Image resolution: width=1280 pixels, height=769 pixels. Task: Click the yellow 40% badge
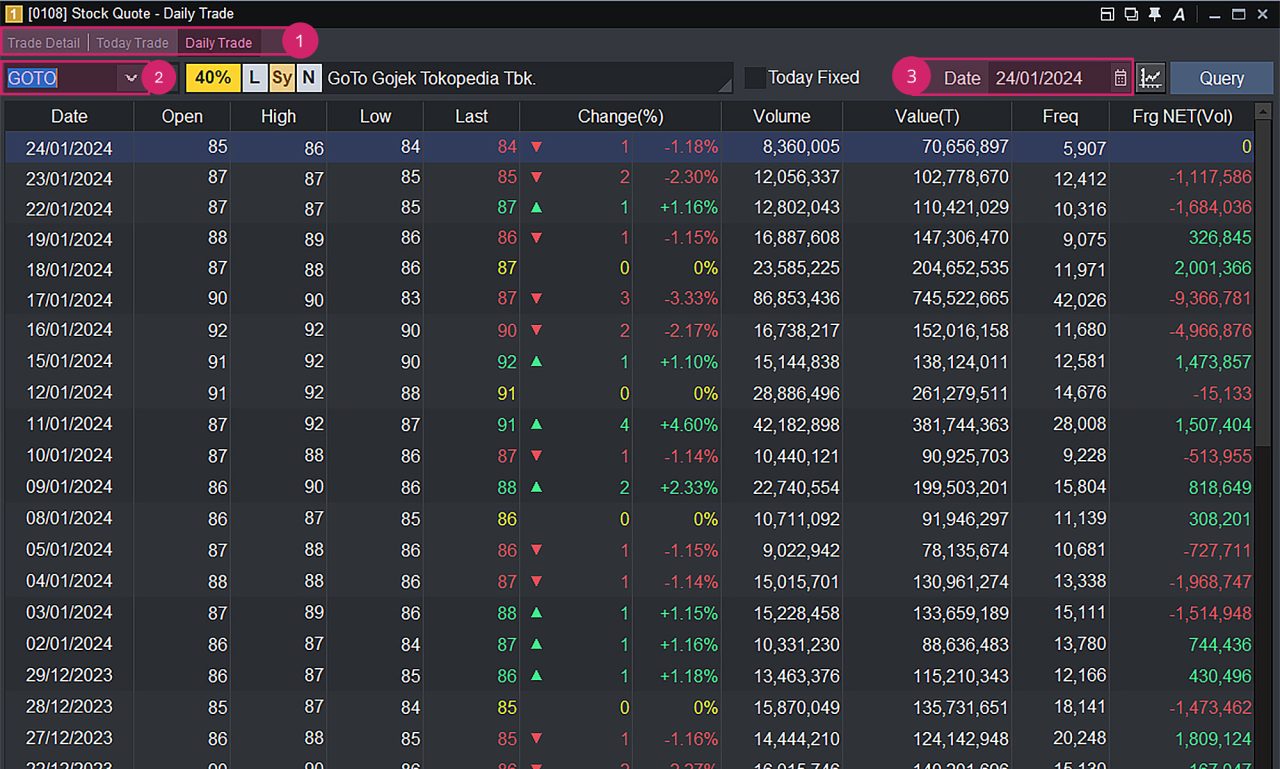(213, 78)
